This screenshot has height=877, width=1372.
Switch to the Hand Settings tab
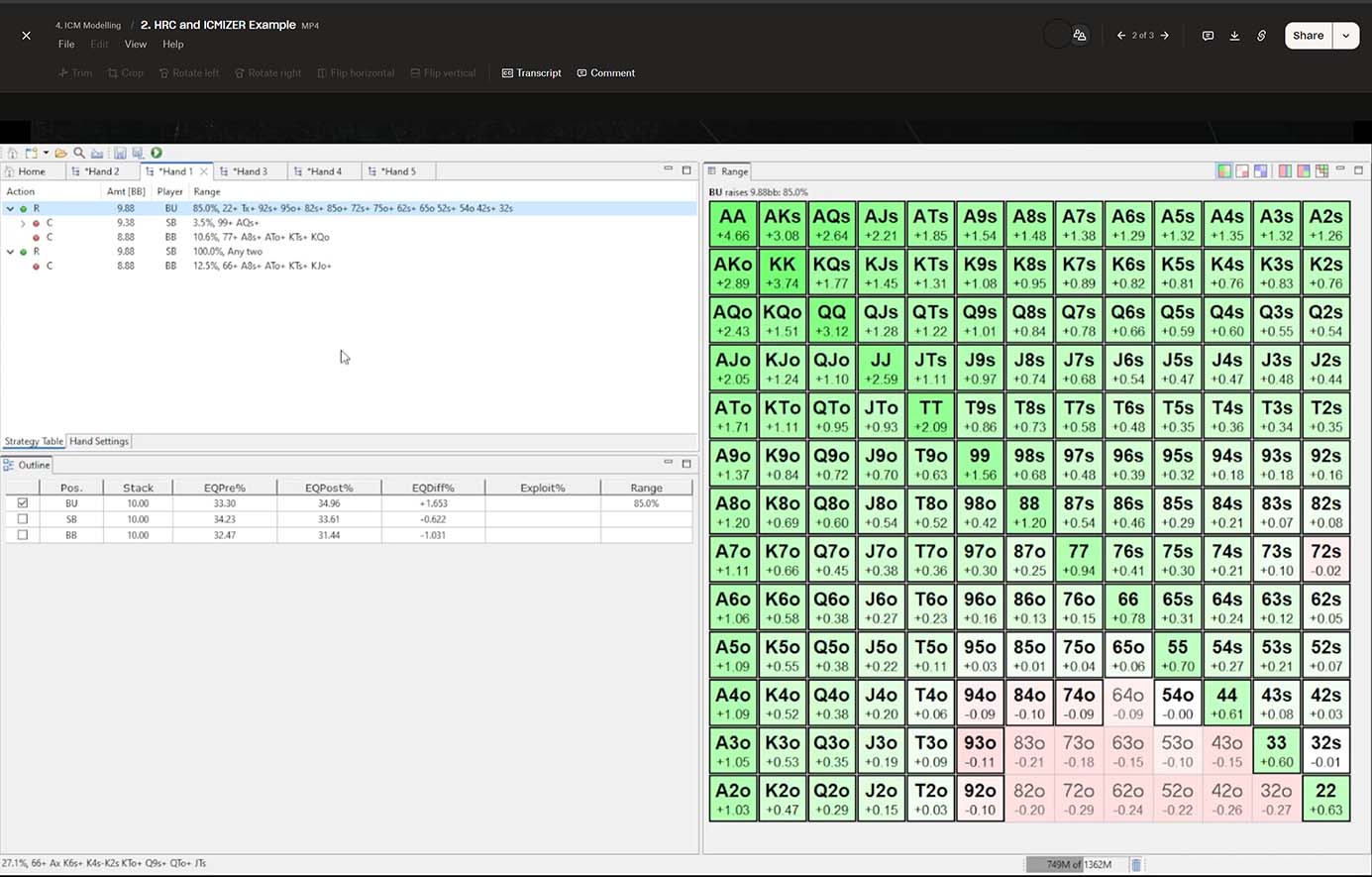pos(99,442)
